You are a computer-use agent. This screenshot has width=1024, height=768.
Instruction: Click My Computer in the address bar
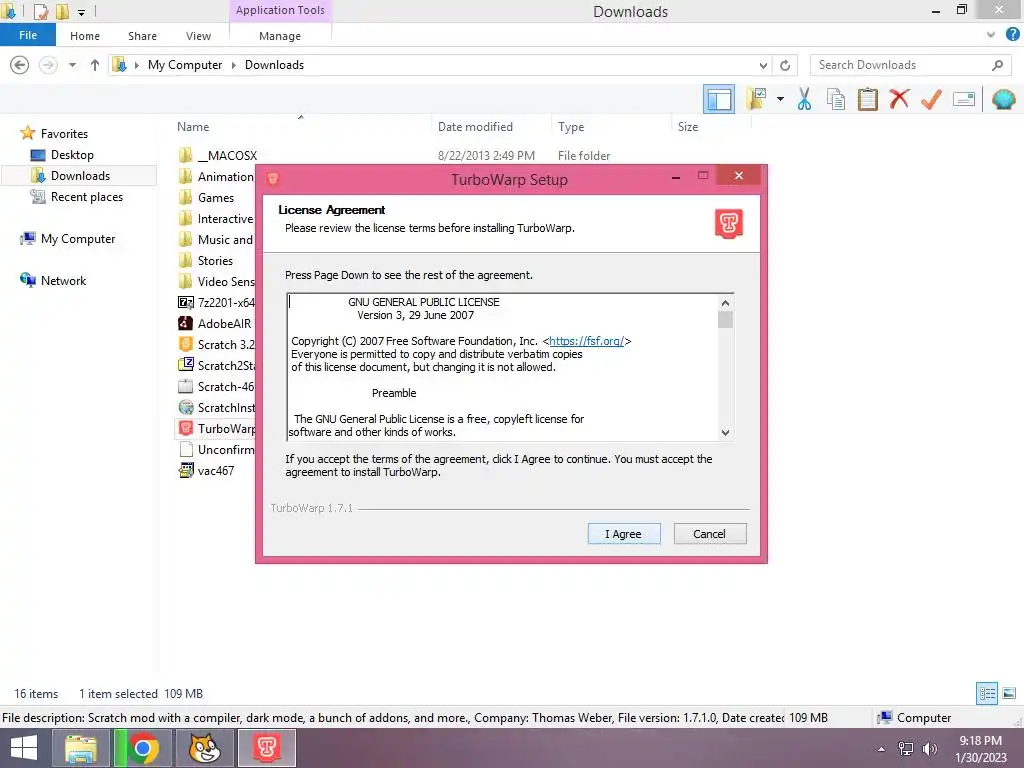[x=185, y=65]
